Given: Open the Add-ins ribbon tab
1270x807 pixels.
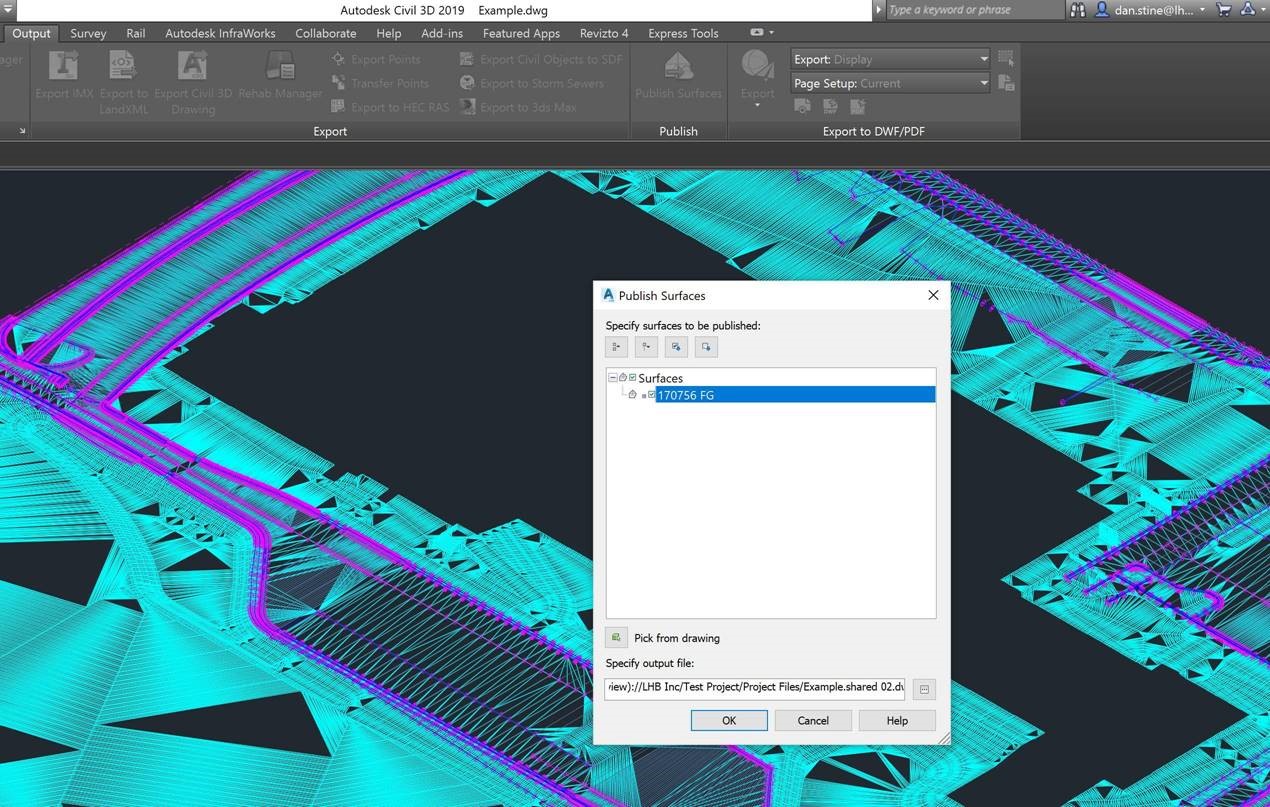Looking at the screenshot, I should [x=442, y=33].
